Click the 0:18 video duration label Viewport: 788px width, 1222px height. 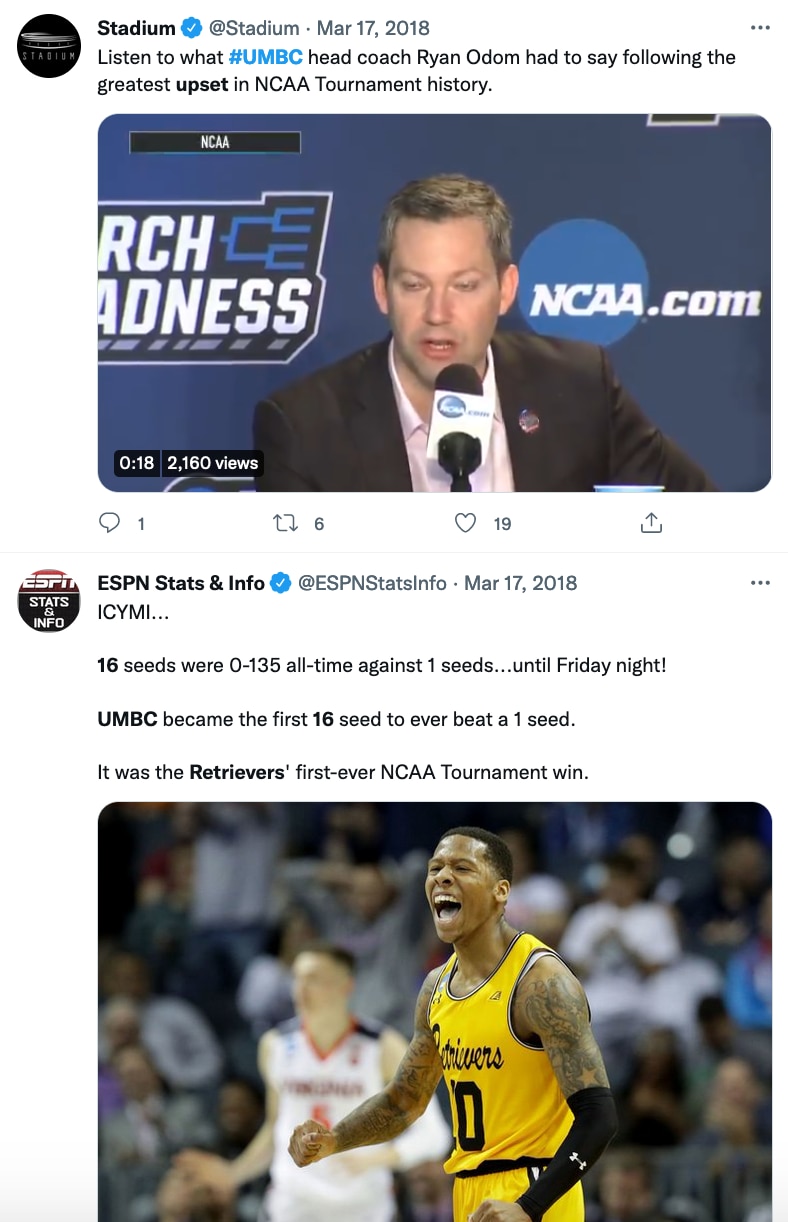pyautogui.click(x=136, y=463)
